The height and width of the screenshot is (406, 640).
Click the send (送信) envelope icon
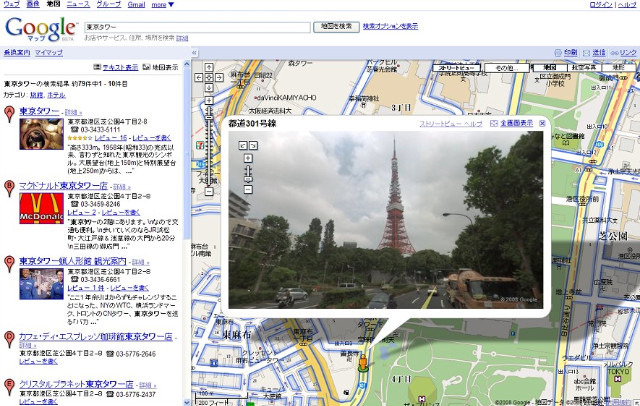[587, 53]
